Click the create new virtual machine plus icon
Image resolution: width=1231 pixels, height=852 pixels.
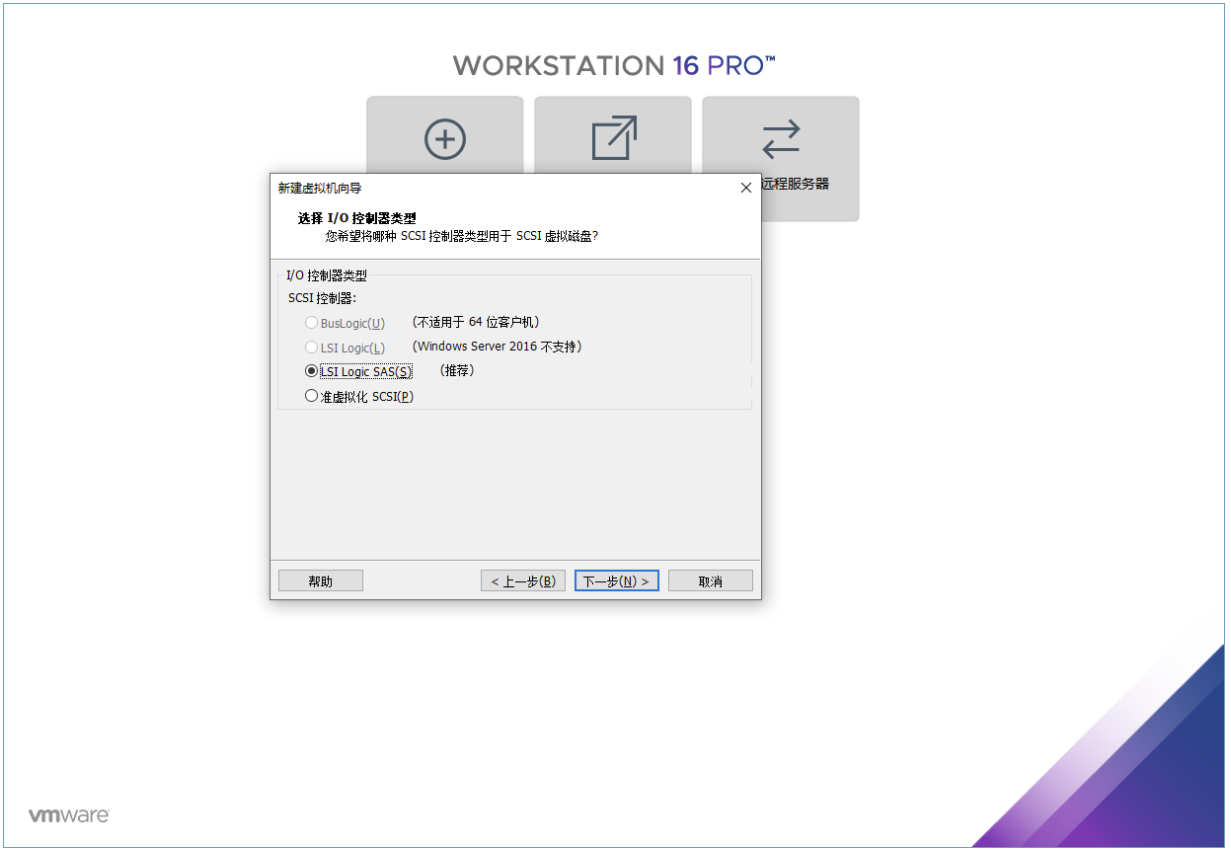445,139
